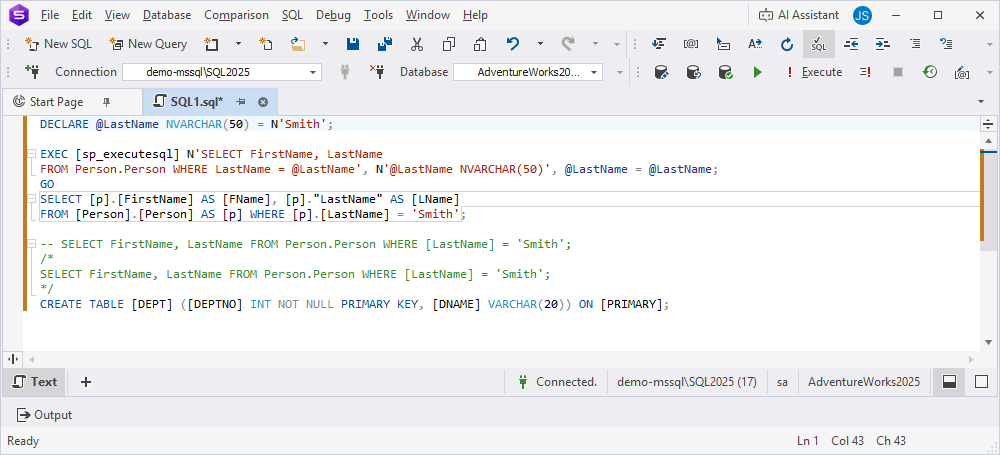Open the Comparison menu
The height and width of the screenshot is (455, 1000).
click(237, 15)
